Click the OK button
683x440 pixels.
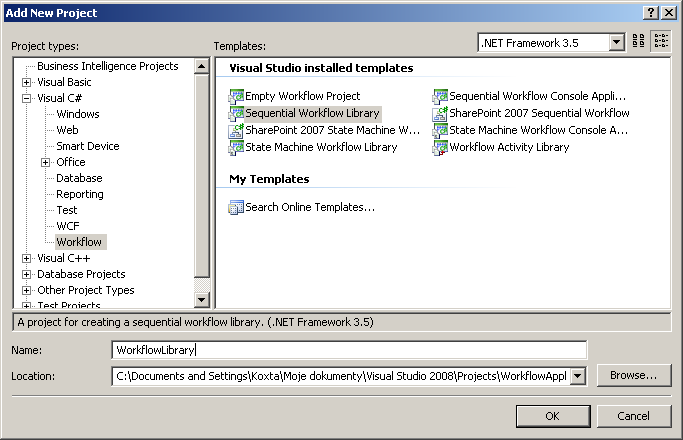pyautogui.click(x=553, y=416)
